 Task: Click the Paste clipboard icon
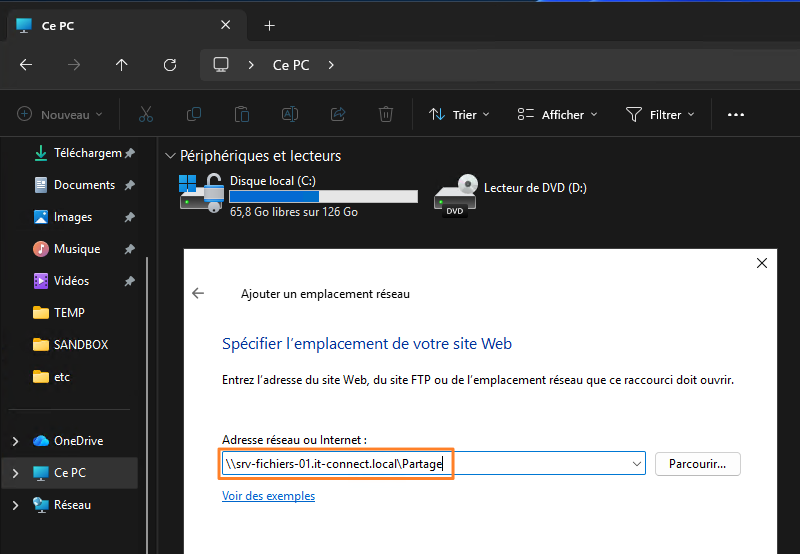point(242,115)
